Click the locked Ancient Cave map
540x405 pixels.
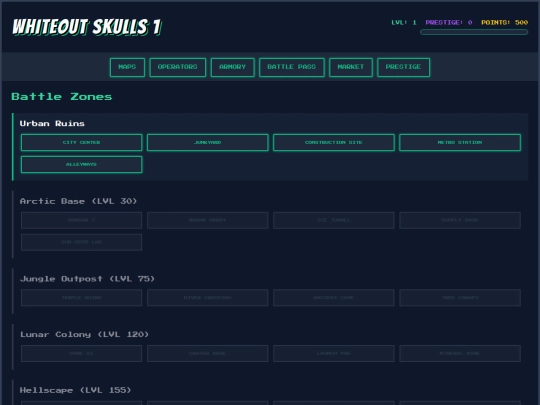(334, 298)
